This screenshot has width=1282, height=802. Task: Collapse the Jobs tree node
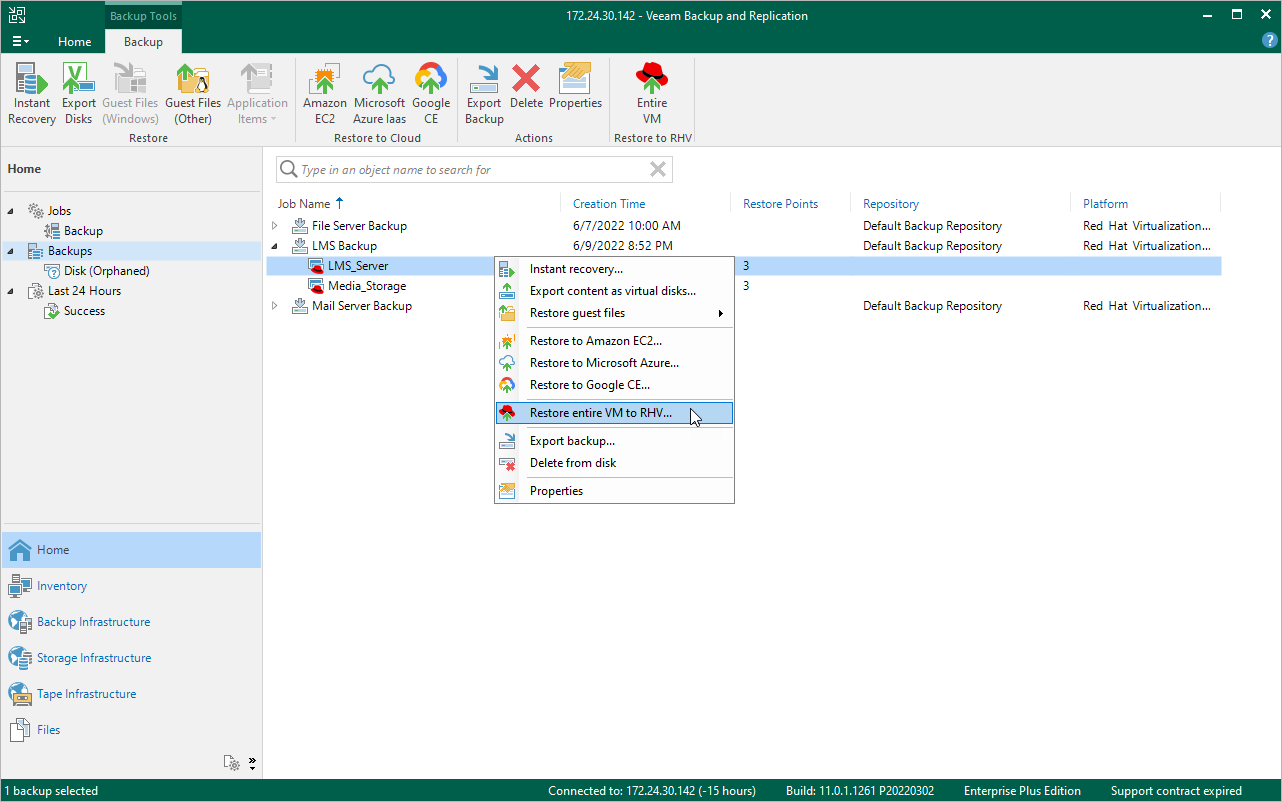[11, 211]
